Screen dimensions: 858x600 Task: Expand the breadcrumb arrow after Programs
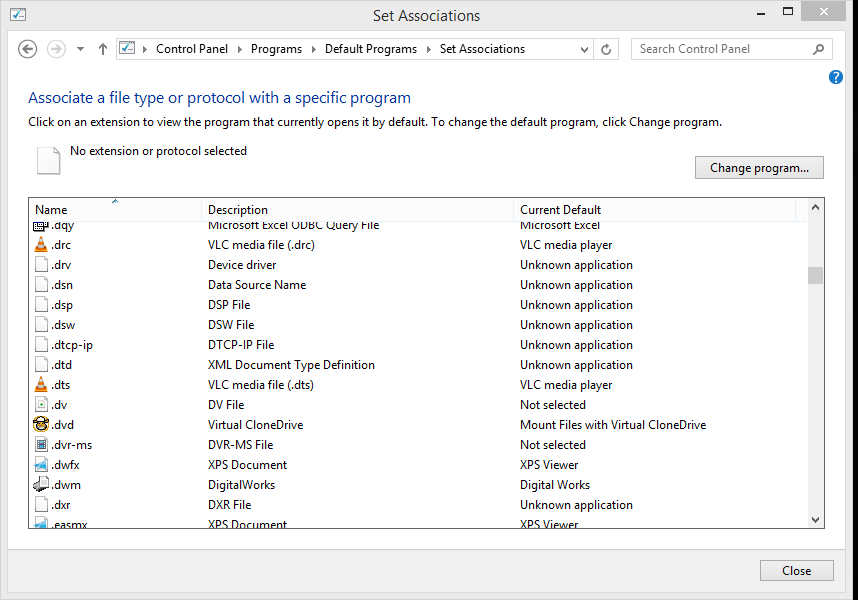[313, 49]
